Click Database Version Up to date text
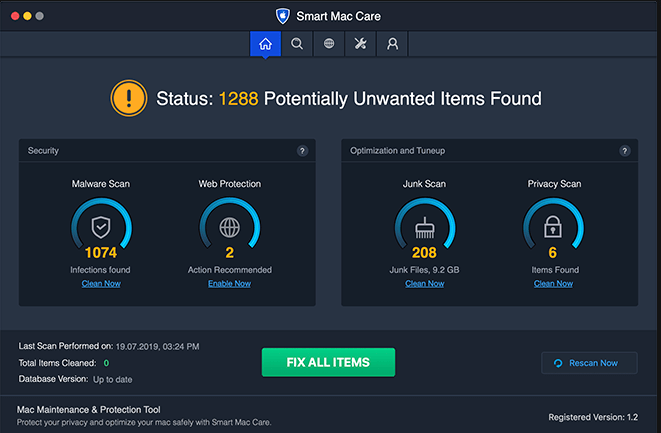661x433 pixels. pos(113,379)
